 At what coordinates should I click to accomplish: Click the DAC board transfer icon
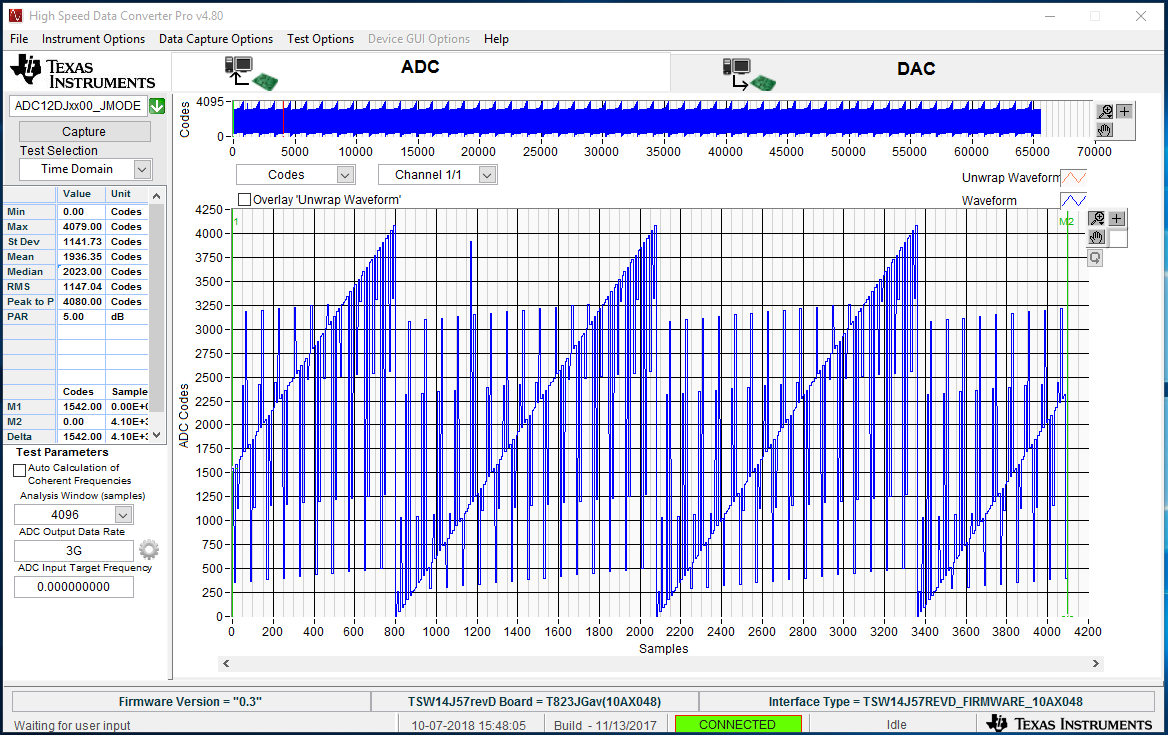point(749,74)
